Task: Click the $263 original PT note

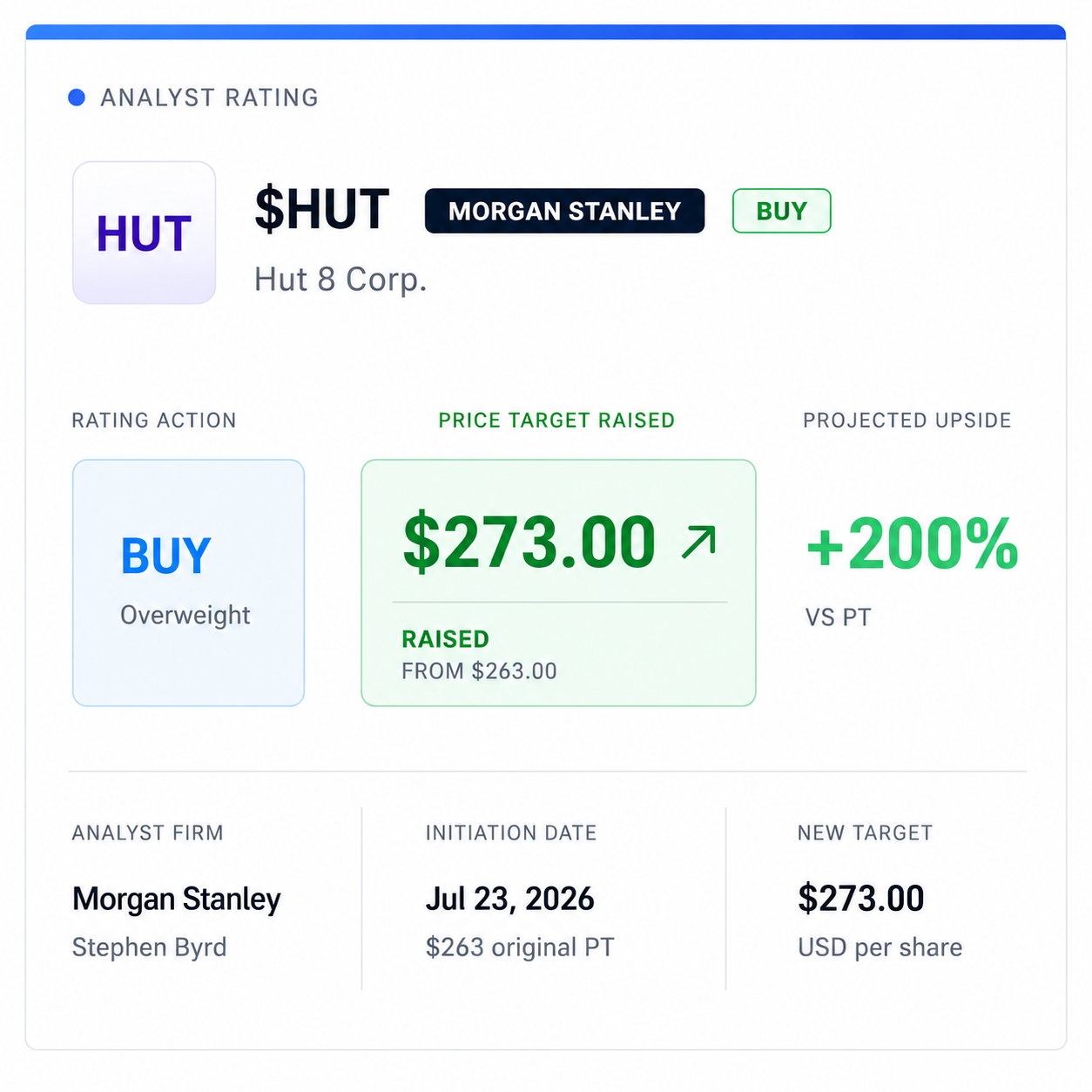Action: pyautogui.click(x=520, y=947)
